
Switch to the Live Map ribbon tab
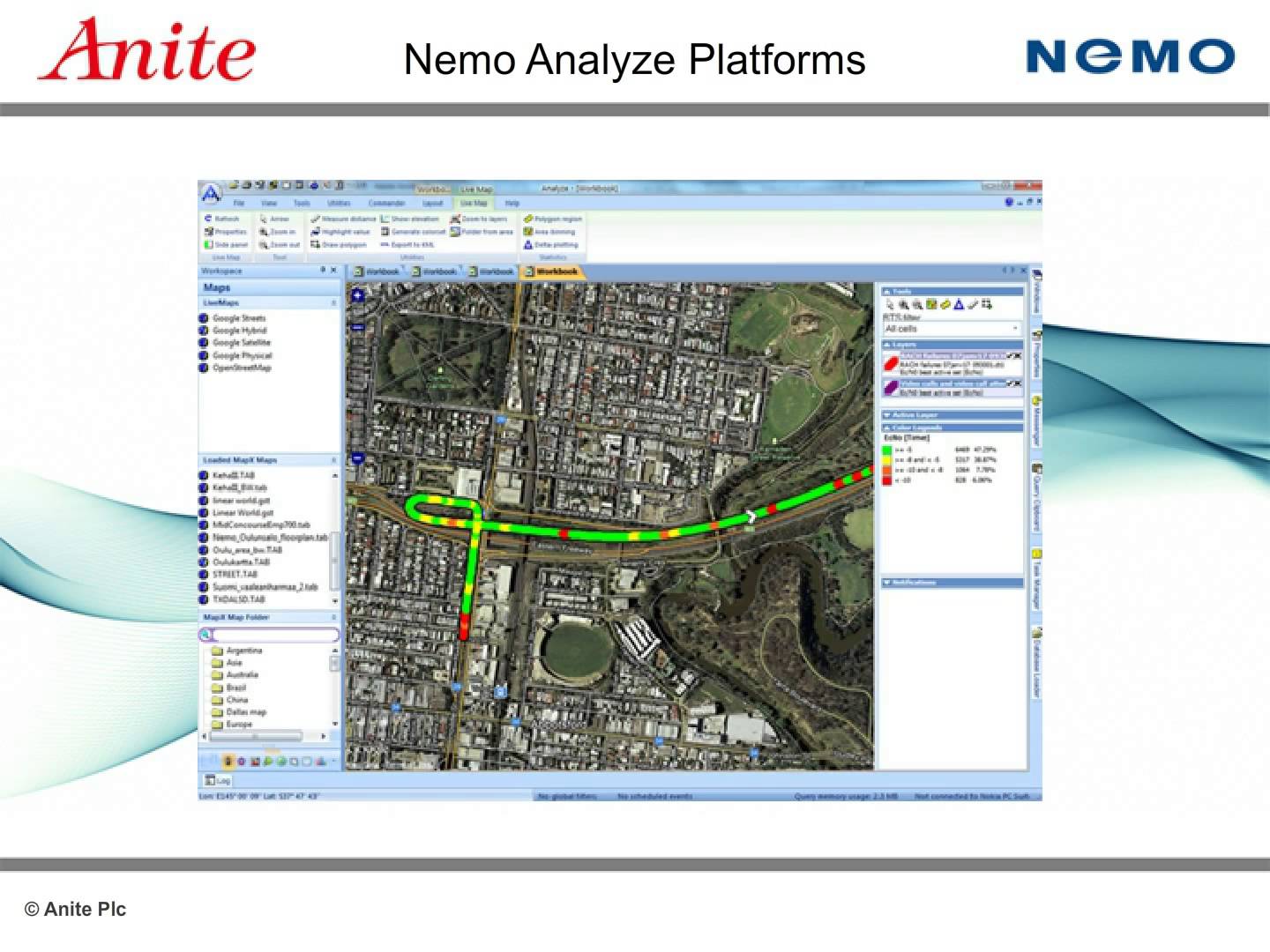474,204
